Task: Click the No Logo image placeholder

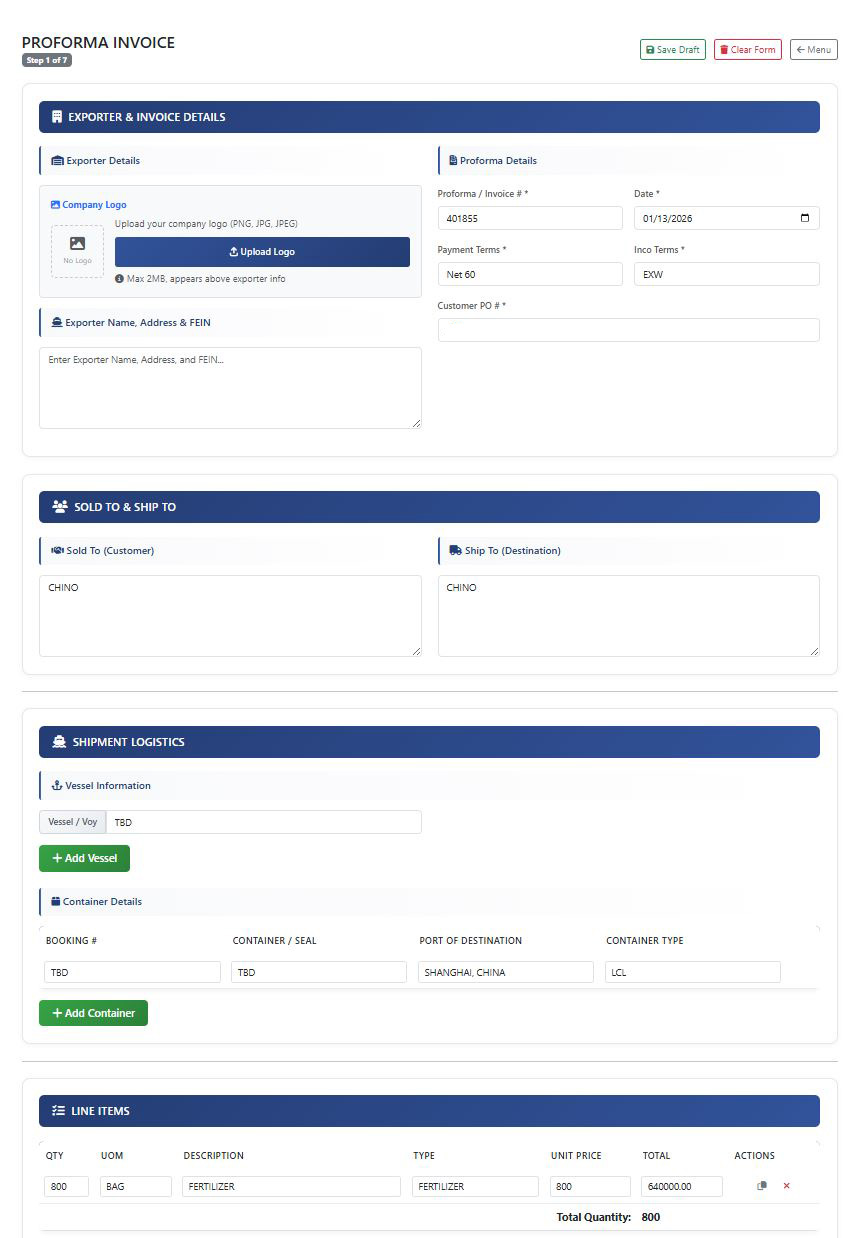Action: pos(77,251)
